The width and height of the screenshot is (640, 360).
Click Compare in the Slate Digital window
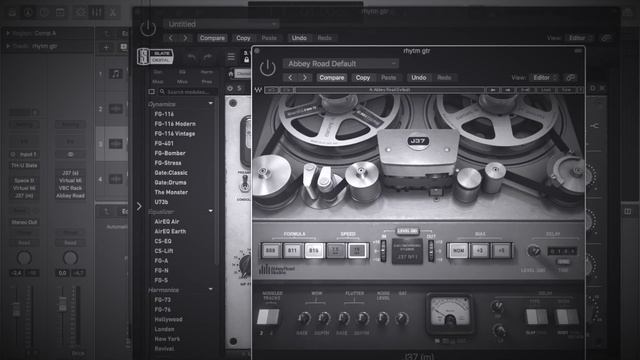[x=212, y=38]
